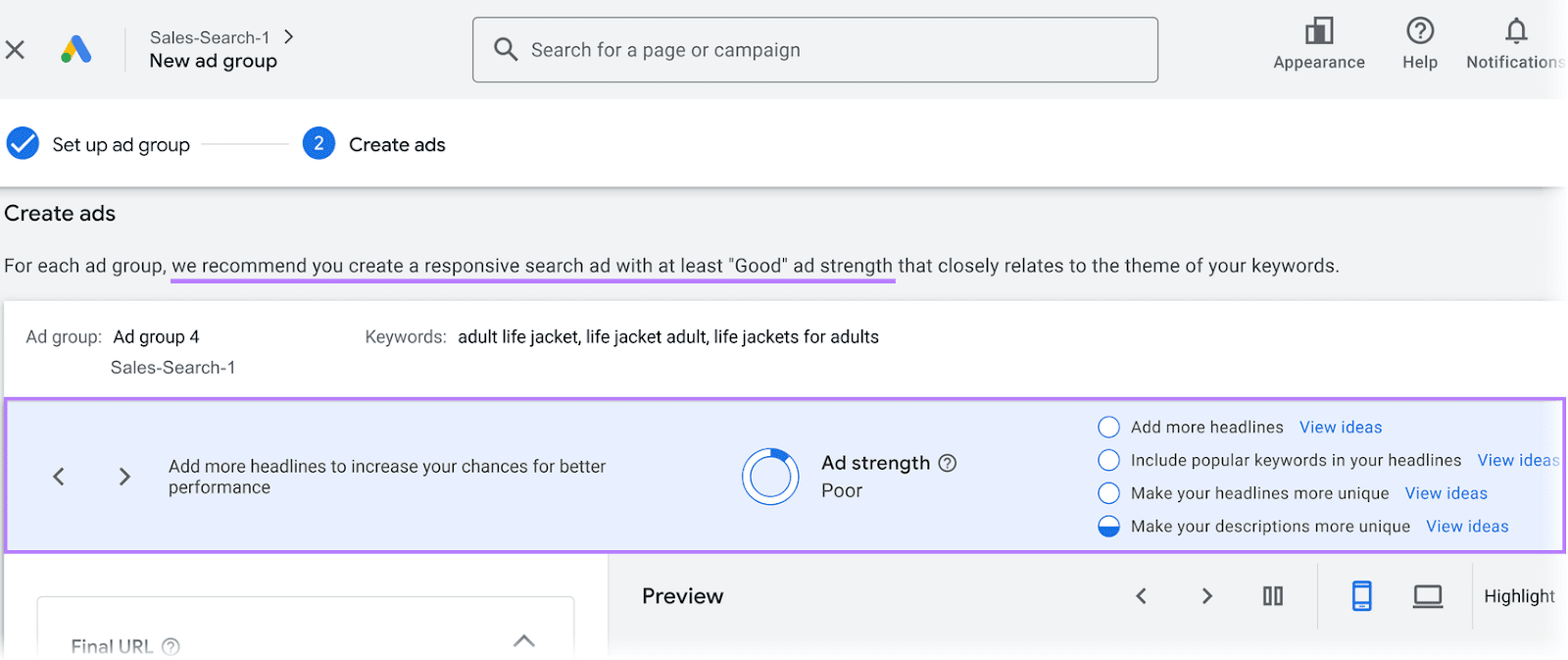Open the Appearance settings
Screen dimensions: 1568x660
(x=1318, y=44)
